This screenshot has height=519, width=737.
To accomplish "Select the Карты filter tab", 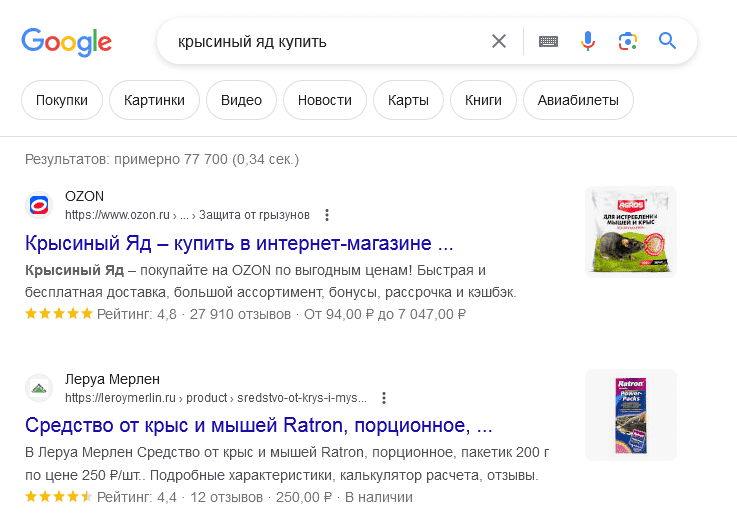I will (408, 100).
